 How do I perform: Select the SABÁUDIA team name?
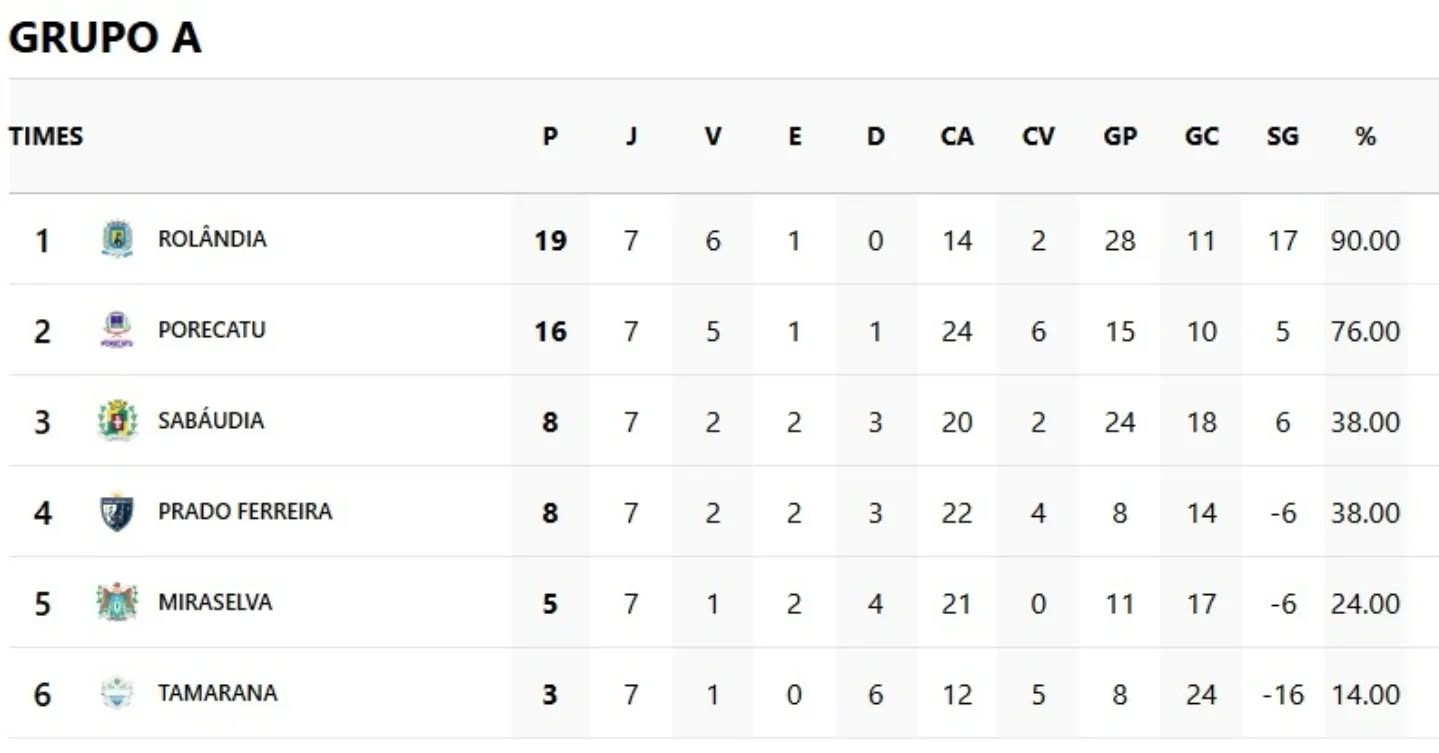[x=211, y=421]
